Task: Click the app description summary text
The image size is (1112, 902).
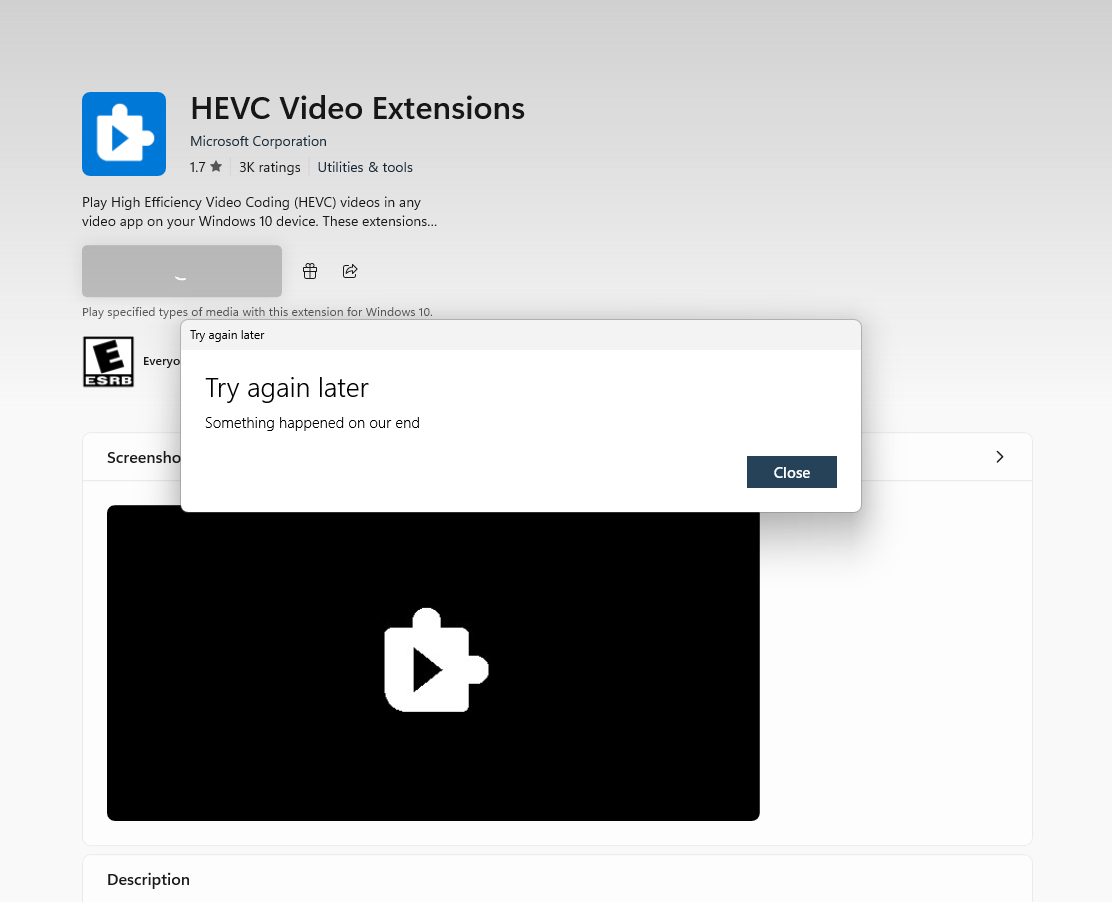Action: pyautogui.click(x=260, y=212)
